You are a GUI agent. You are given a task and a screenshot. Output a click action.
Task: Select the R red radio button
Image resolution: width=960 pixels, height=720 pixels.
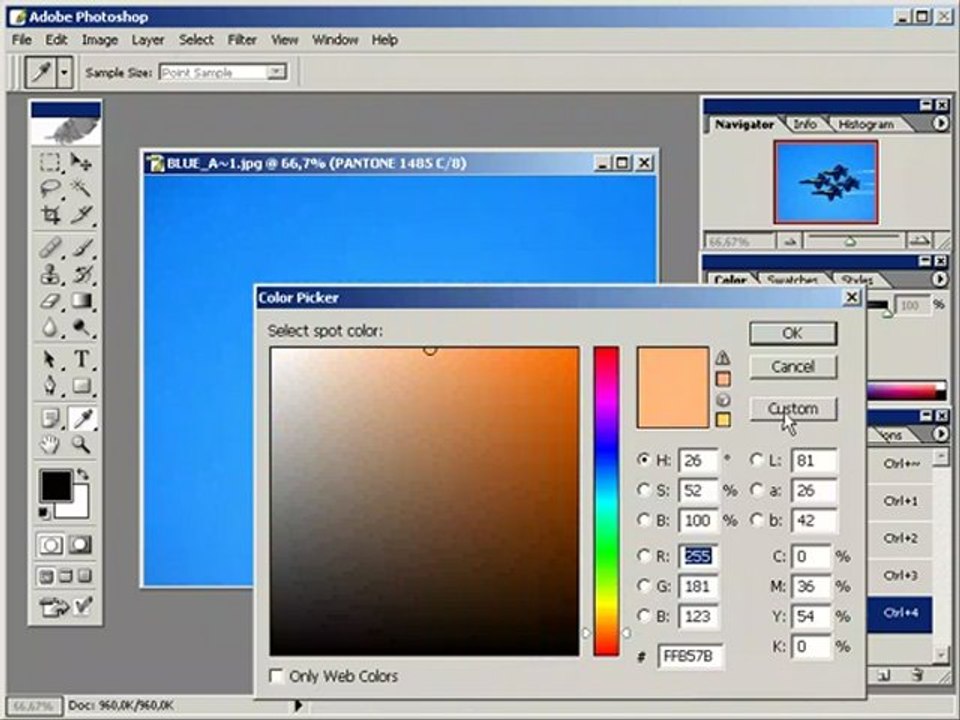pos(643,555)
